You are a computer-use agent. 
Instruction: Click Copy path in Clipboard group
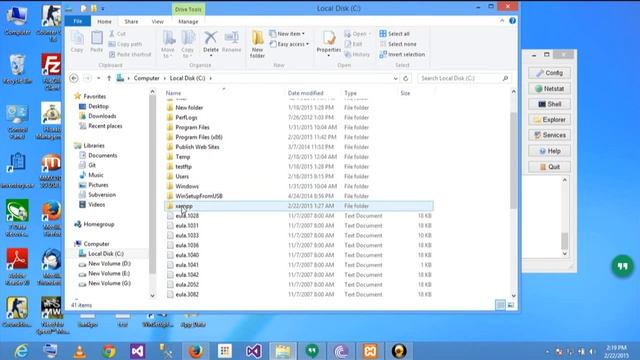point(125,44)
